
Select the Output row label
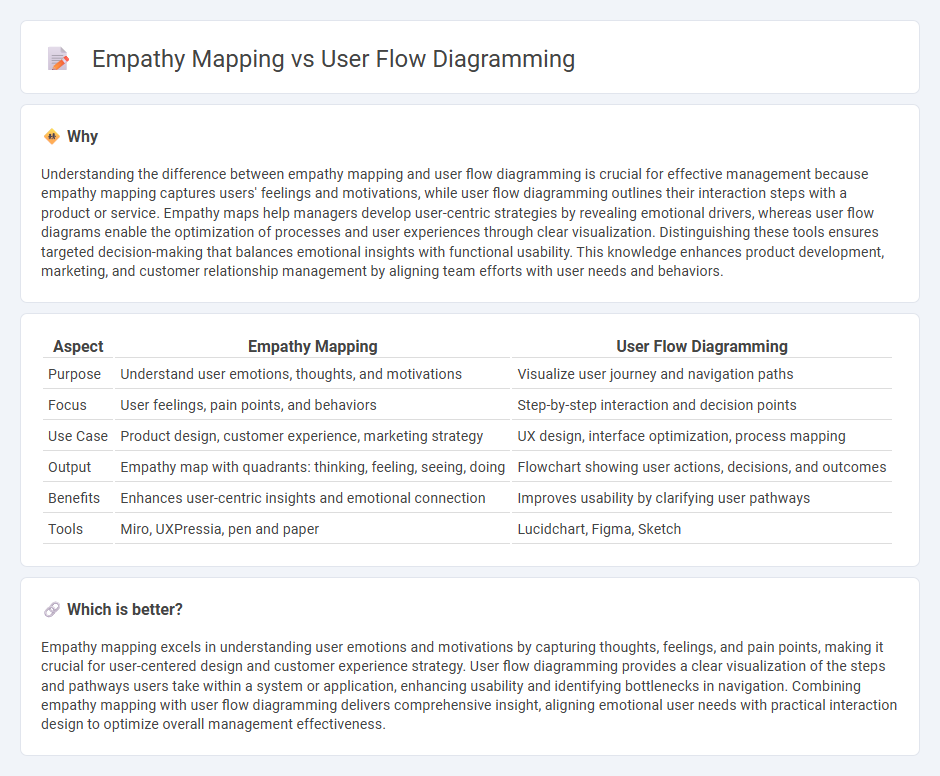coord(70,467)
